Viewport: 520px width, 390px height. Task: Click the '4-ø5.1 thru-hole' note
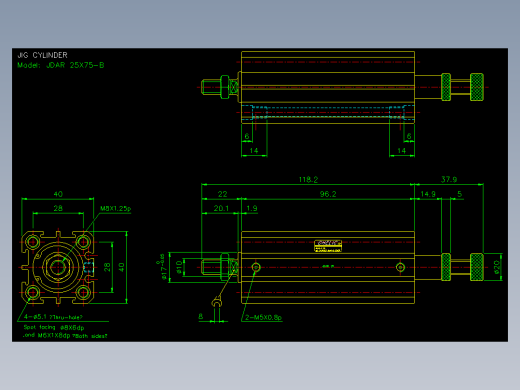point(53,317)
